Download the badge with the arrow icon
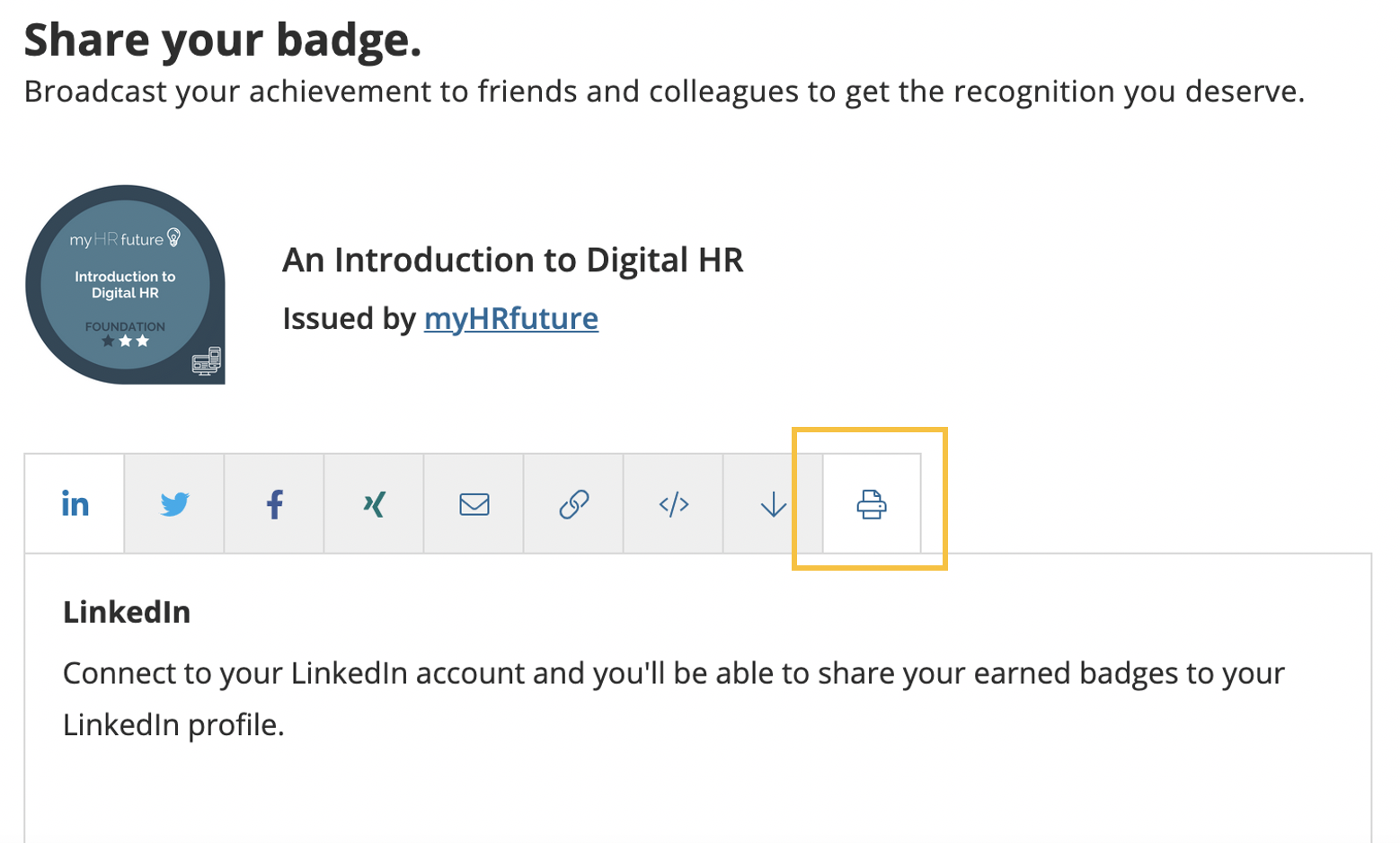1400x843 pixels. 773,503
